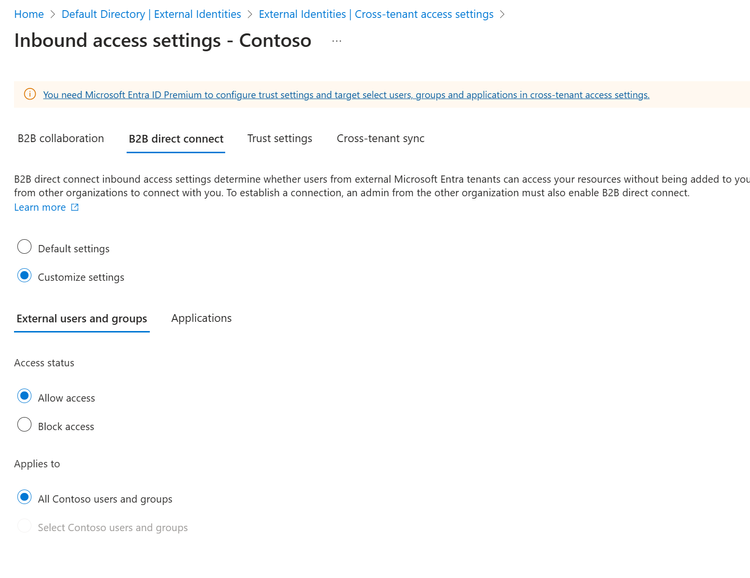The image size is (750, 578).
Task: Go to the Cross-tenant sync tab
Action: point(381,139)
